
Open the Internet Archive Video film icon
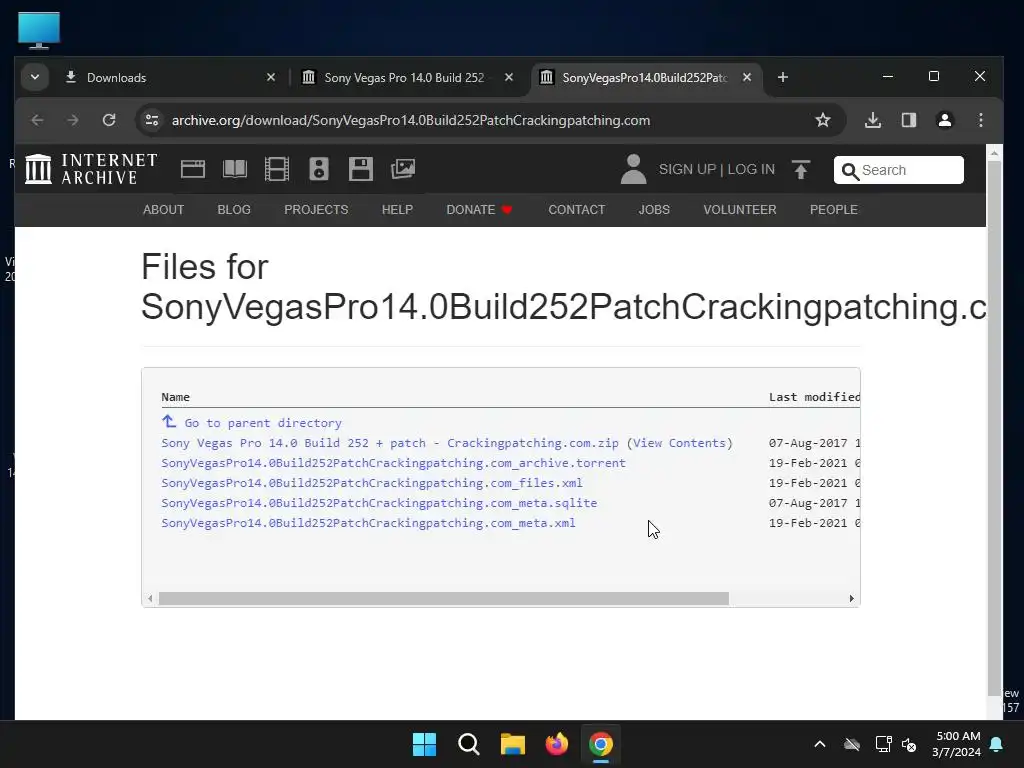tap(277, 169)
